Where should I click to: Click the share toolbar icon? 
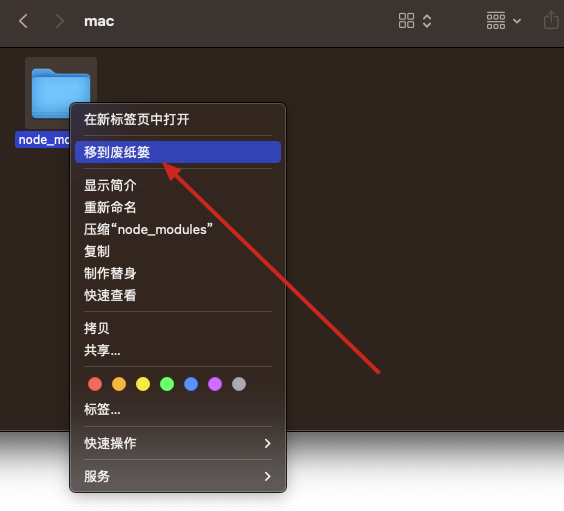point(551,20)
